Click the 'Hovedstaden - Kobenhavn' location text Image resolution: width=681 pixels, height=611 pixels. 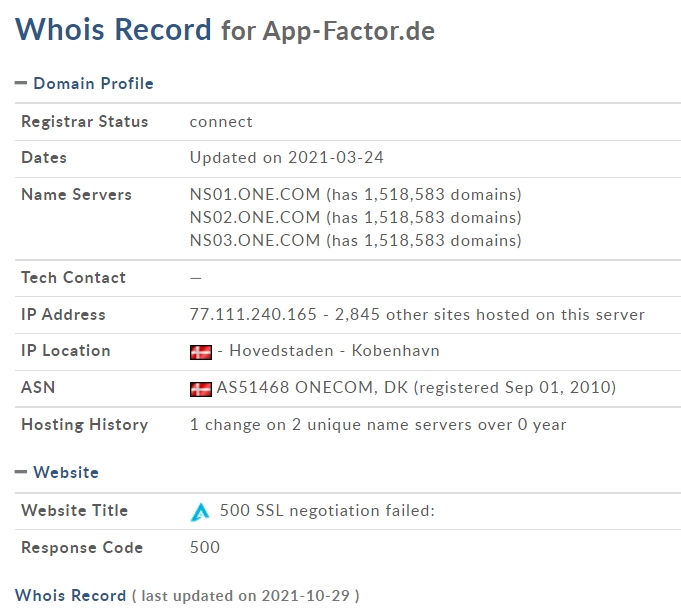pos(334,350)
